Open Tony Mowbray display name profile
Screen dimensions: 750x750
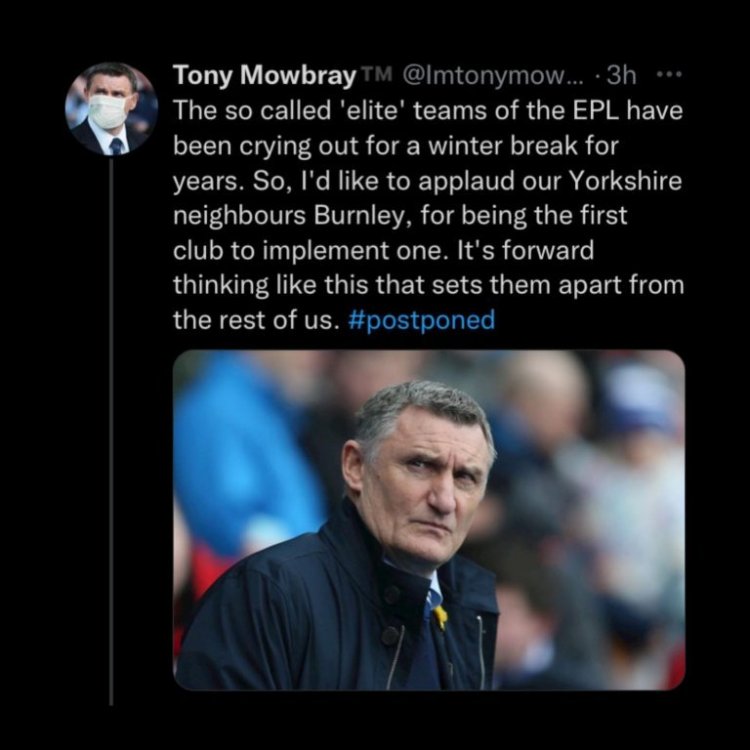(265, 76)
